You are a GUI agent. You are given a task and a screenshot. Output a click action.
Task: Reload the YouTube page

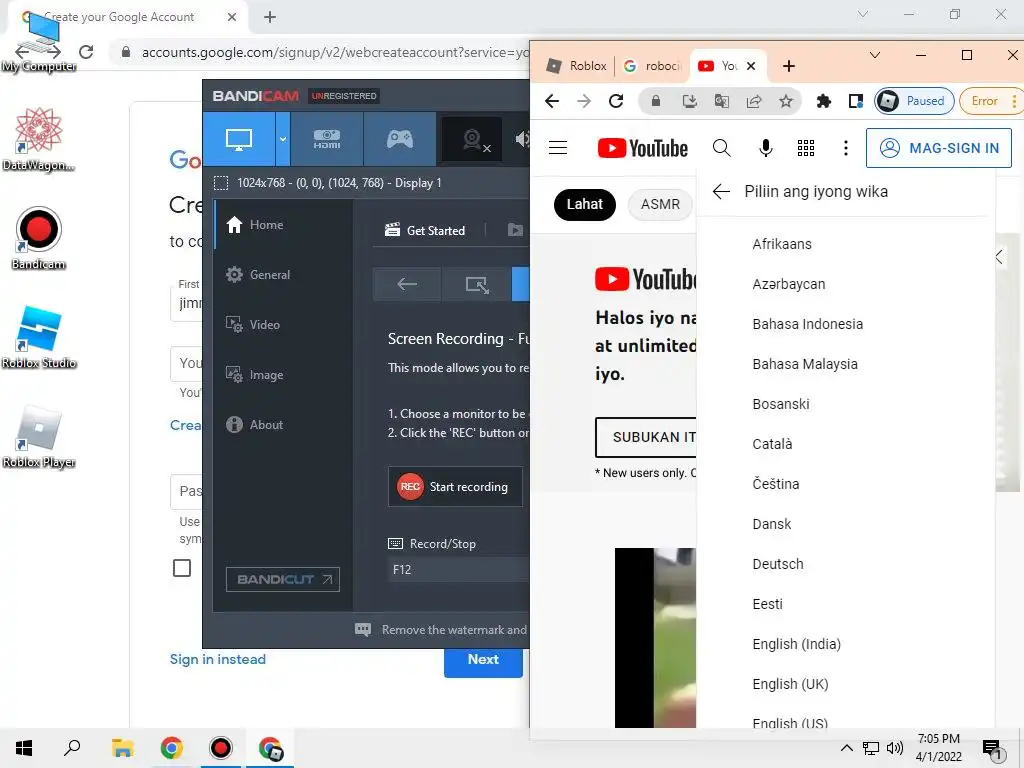pyautogui.click(x=616, y=101)
